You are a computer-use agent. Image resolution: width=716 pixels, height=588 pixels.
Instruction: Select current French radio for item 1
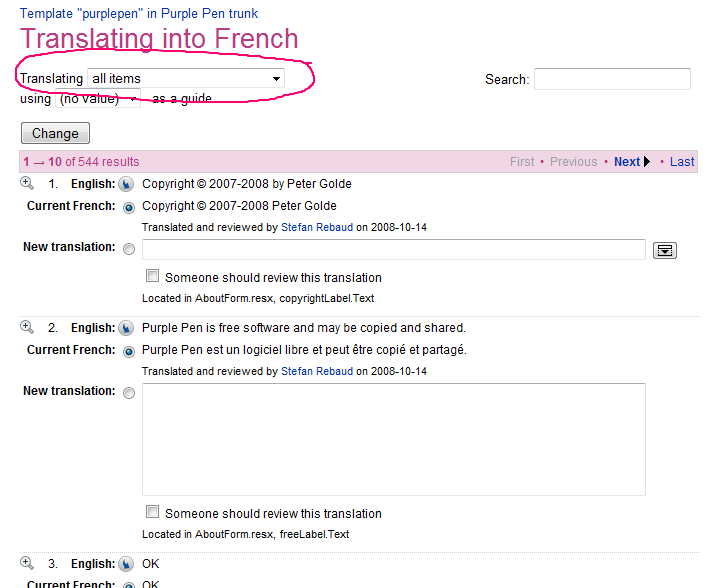(129, 208)
